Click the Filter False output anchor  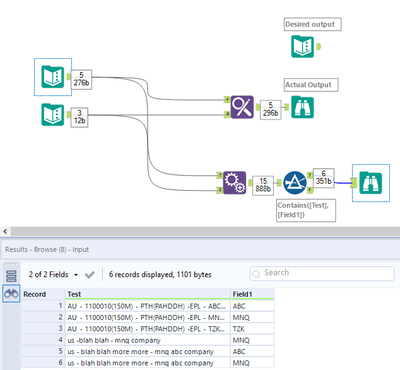coord(310,190)
